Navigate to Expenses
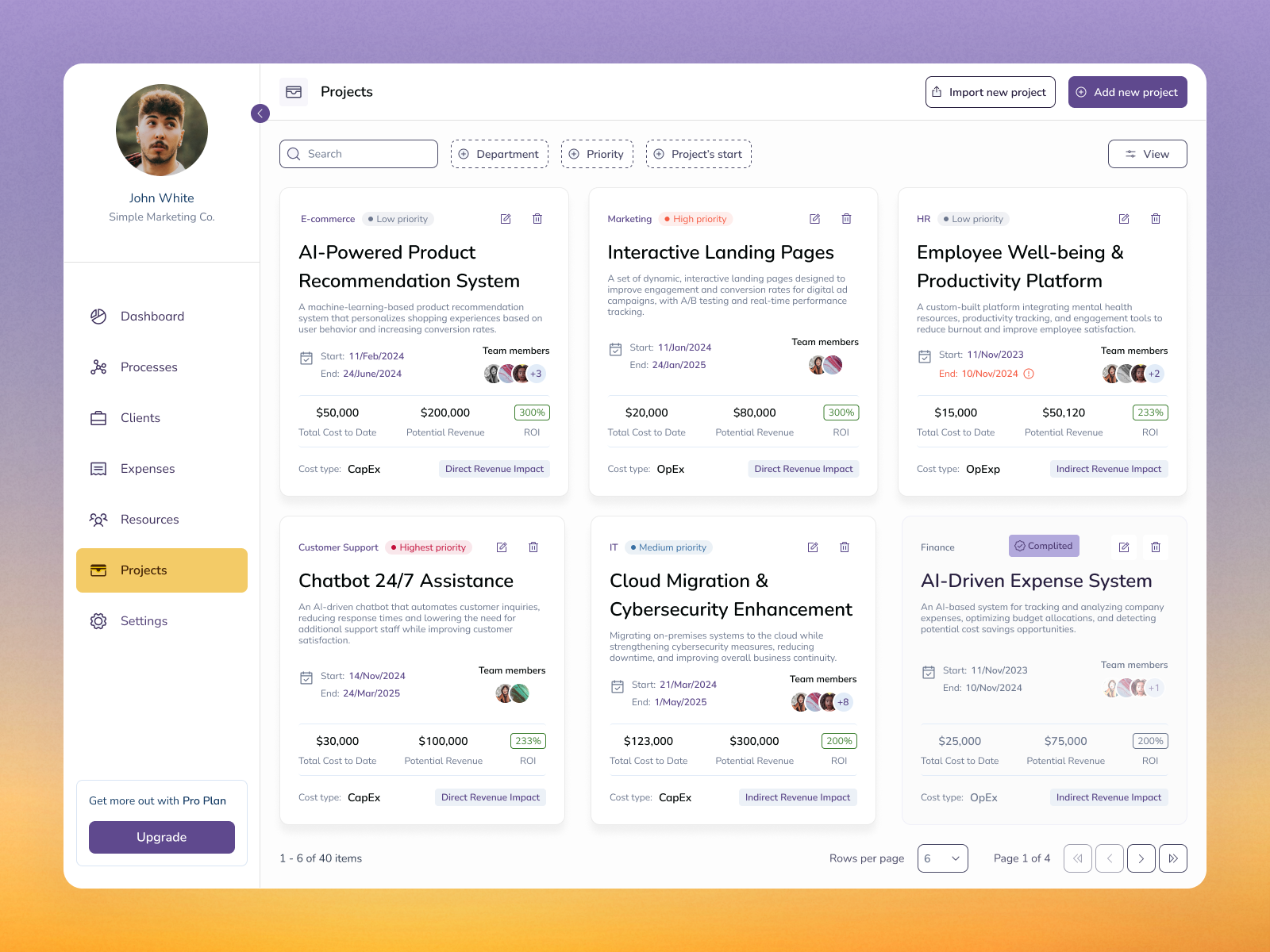1270x952 pixels. click(x=162, y=469)
